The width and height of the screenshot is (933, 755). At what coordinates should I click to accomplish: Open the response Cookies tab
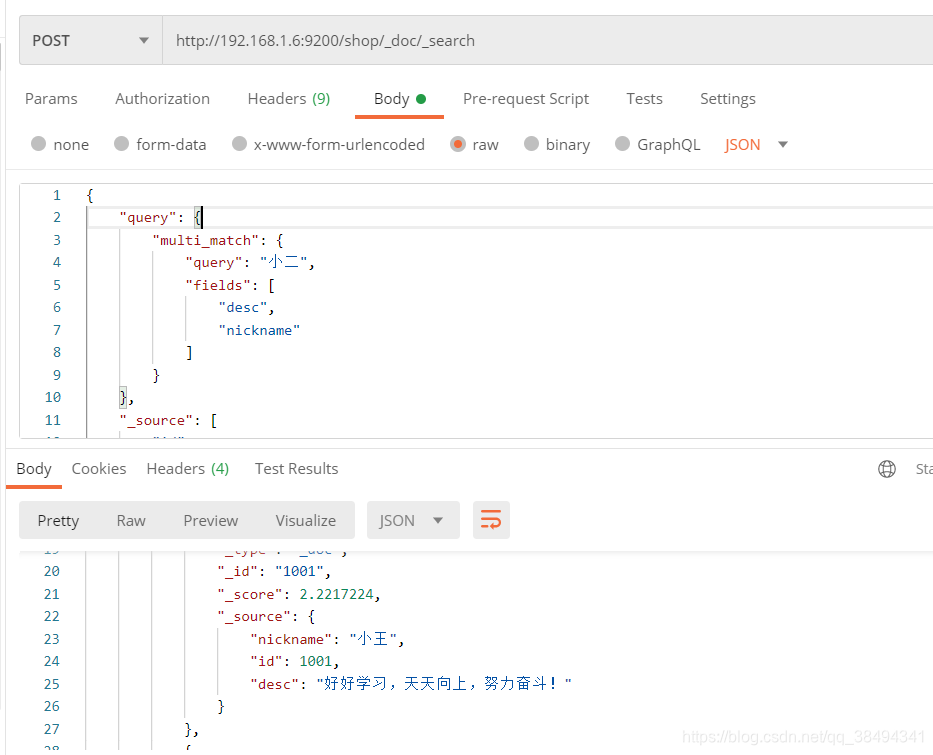pyautogui.click(x=99, y=468)
